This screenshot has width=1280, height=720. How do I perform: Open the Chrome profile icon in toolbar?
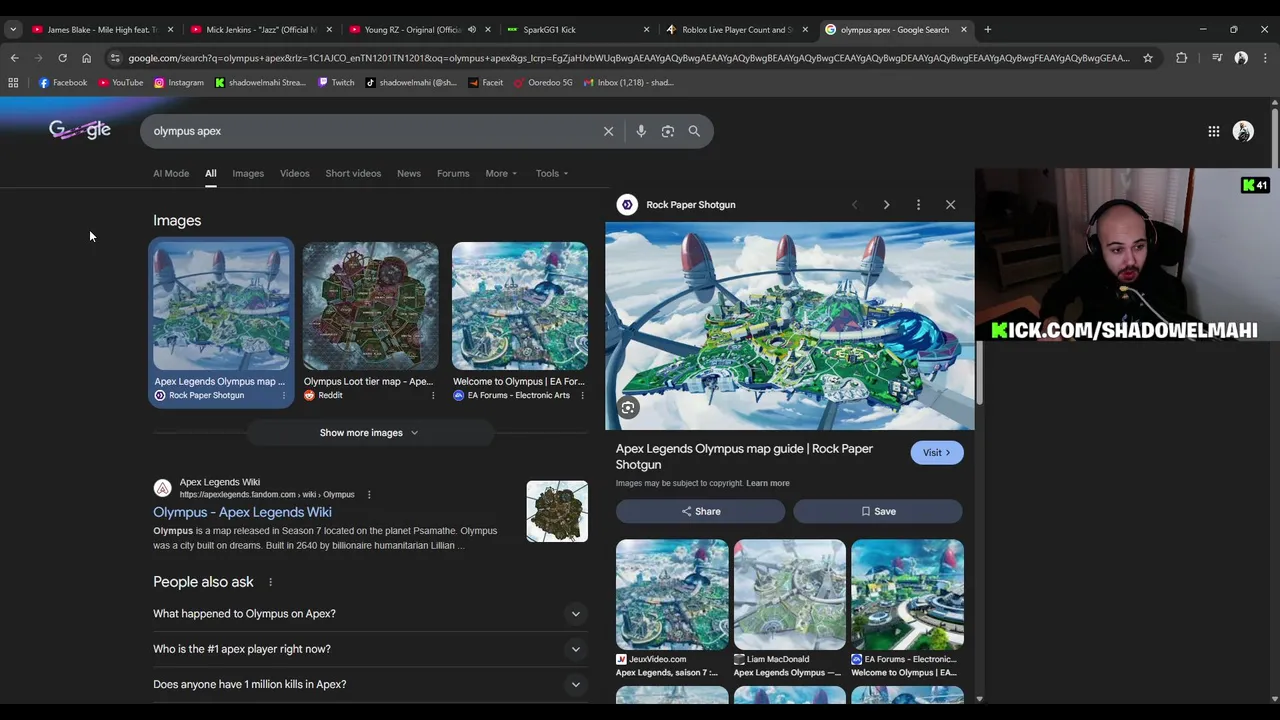tap(1241, 58)
